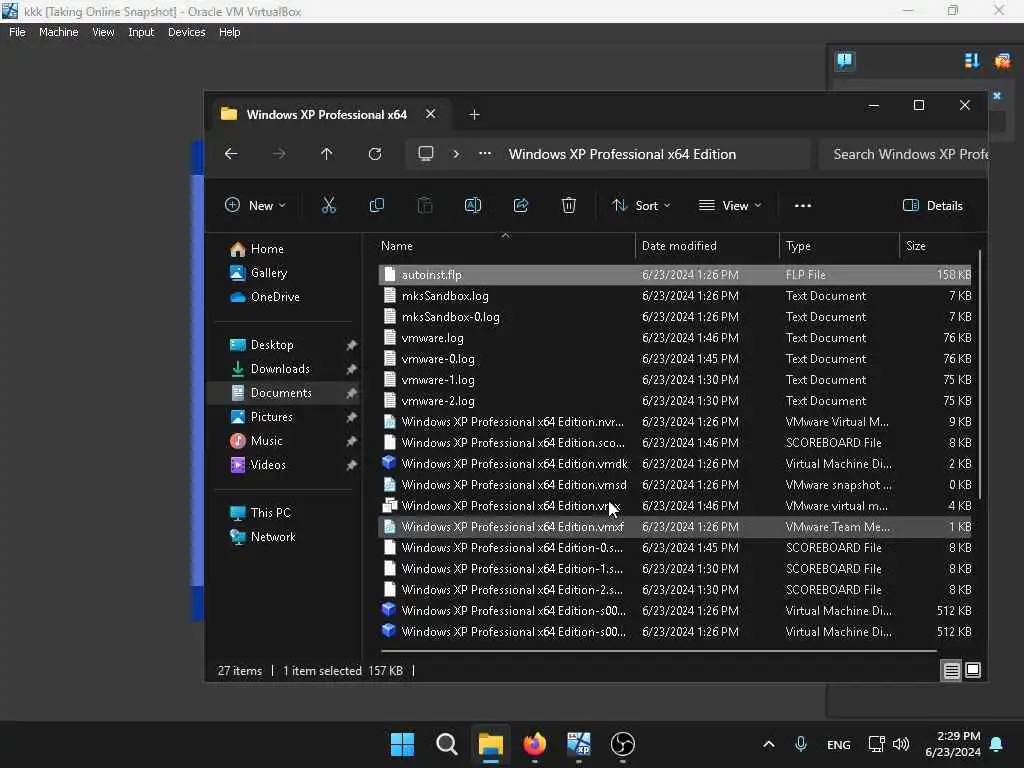Screen dimensions: 1024x768
Task: Click the Search Windows XP Professional field
Action: pos(904,154)
